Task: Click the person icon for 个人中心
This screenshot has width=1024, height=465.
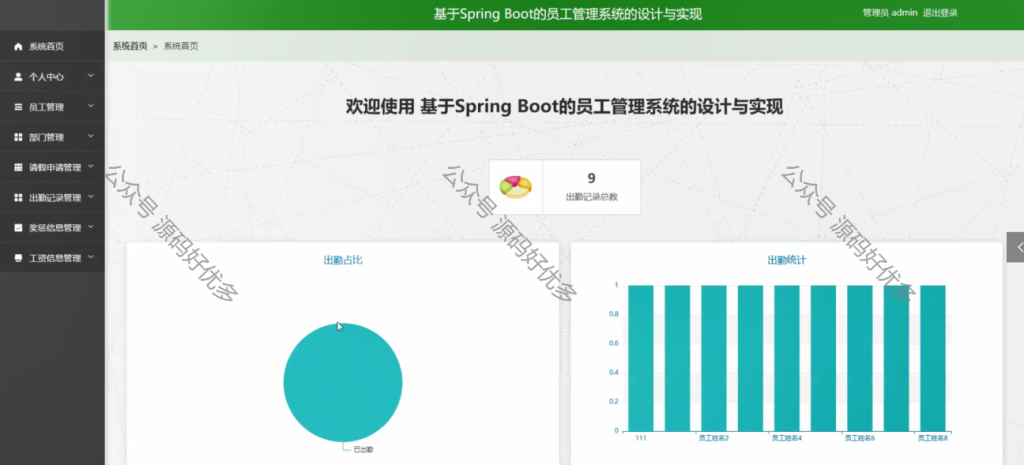Action: (x=18, y=76)
